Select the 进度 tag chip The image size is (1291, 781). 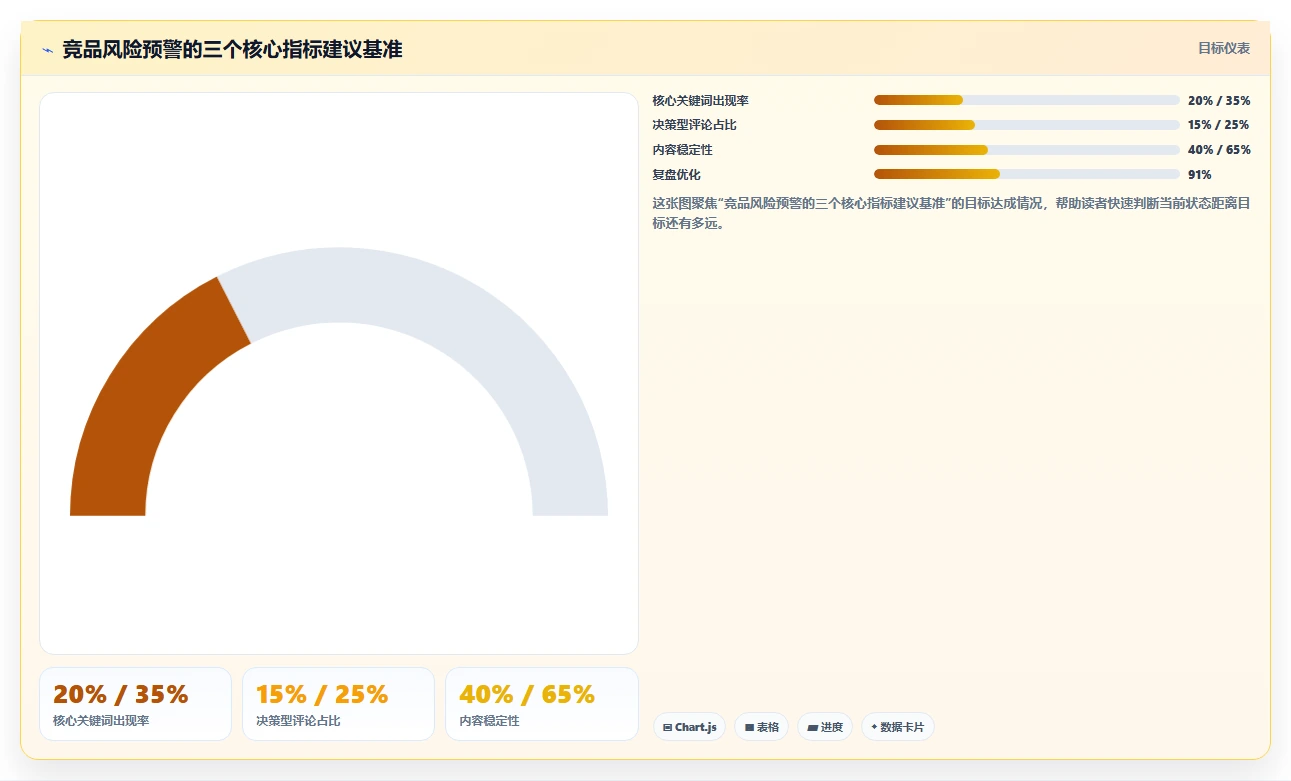(825, 727)
